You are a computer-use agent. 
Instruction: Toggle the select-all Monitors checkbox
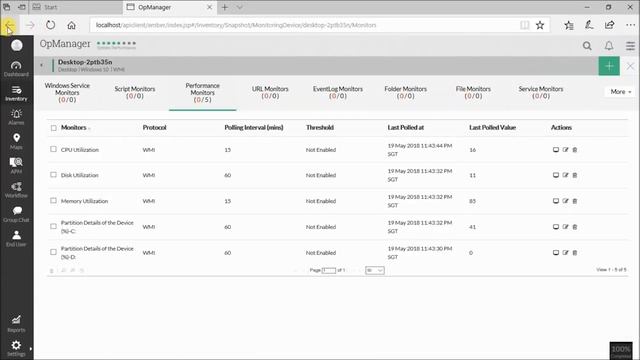pyautogui.click(x=53, y=128)
